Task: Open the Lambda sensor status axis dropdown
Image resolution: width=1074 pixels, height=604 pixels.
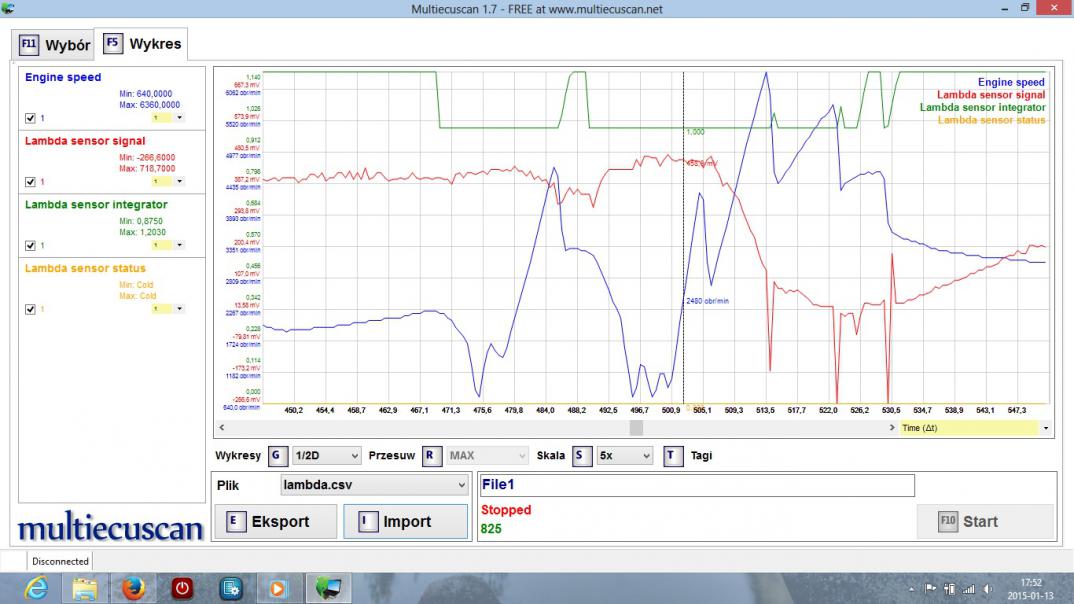Action: tap(179, 309)
